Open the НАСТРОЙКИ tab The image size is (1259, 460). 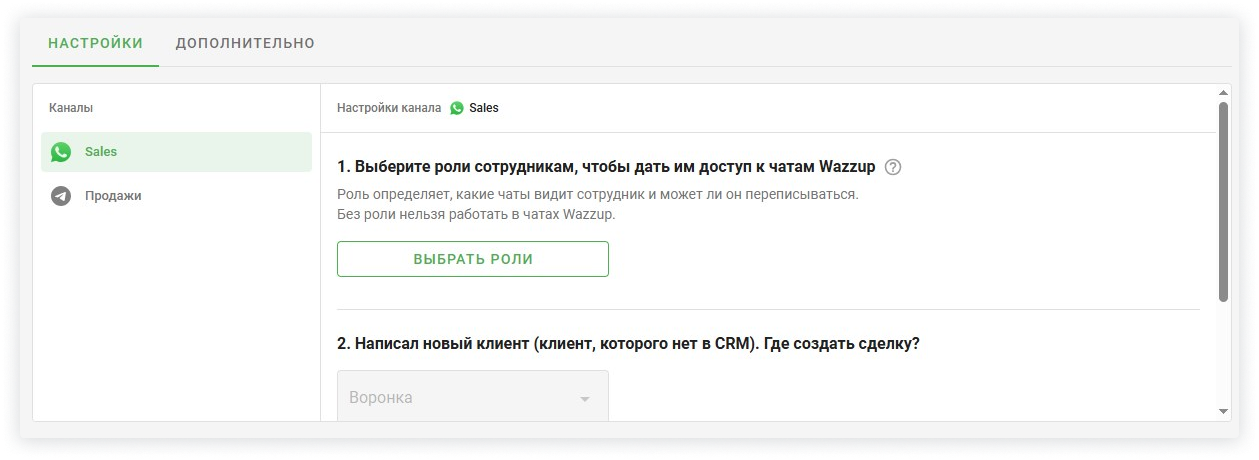pyautogui.click(x=95, y=43)
